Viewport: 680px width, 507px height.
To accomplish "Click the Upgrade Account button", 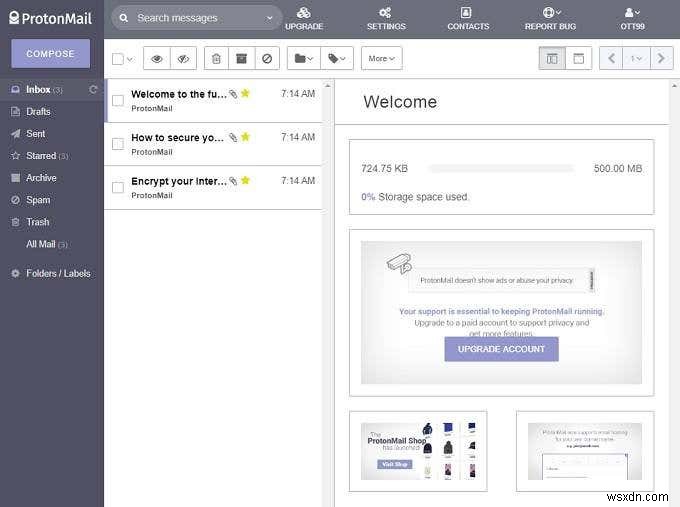I will (501, 349).
